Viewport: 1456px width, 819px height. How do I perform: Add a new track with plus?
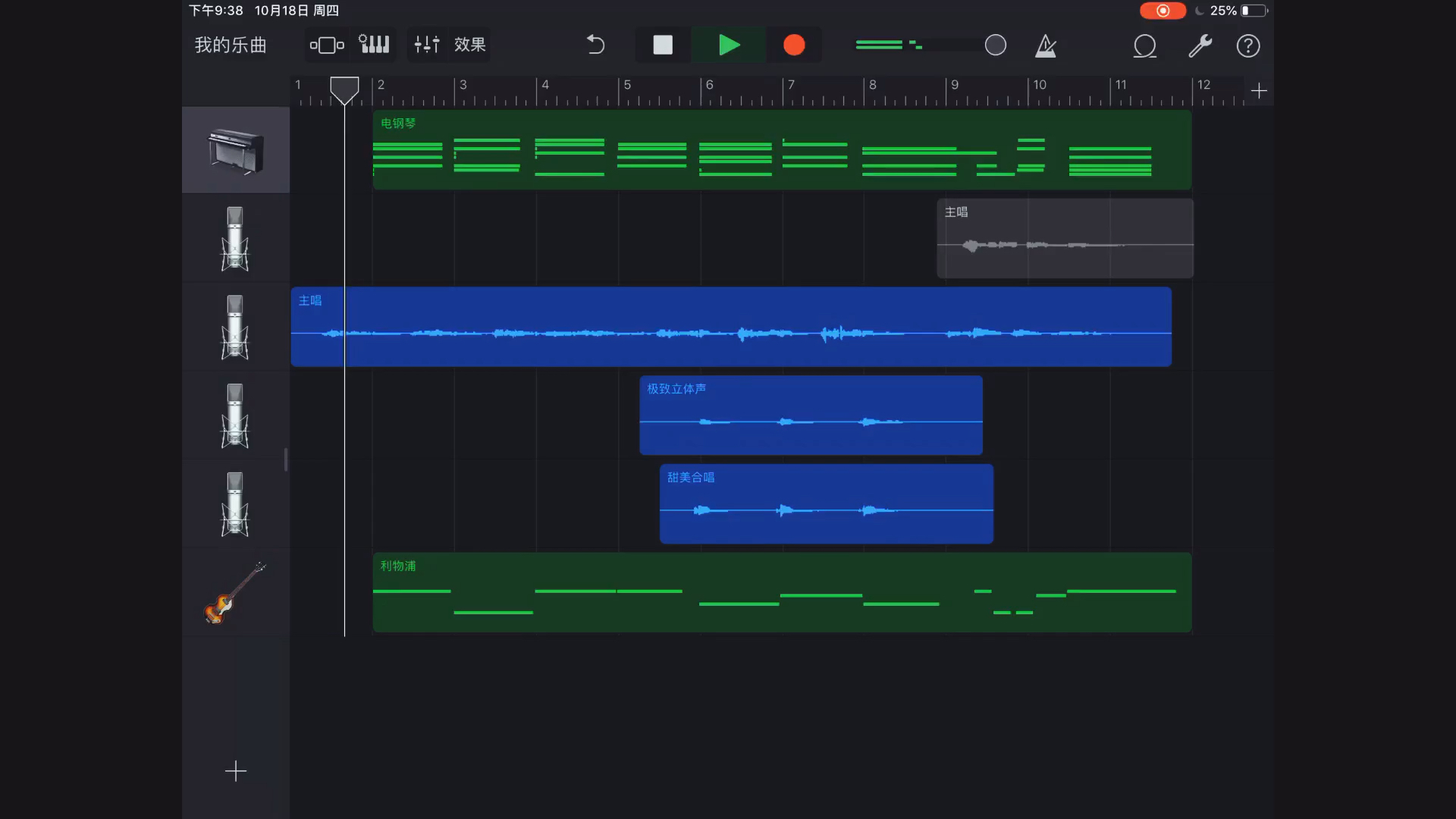click(x=236, y=771)
